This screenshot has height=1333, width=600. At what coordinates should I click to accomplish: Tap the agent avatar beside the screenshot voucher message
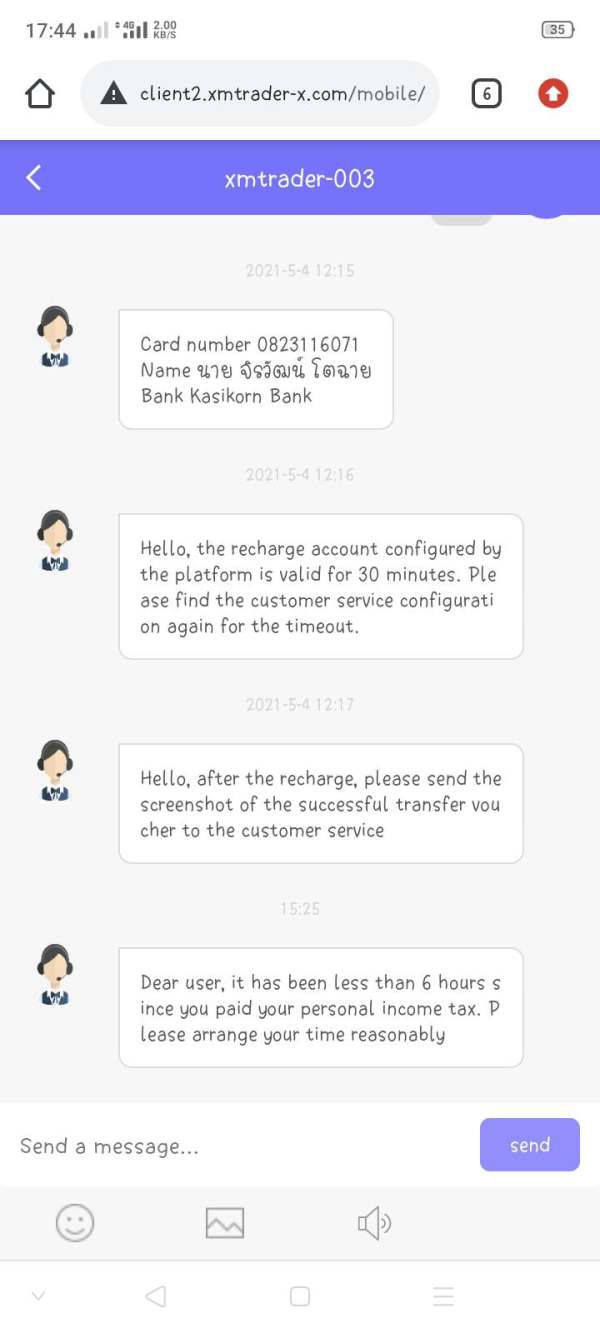coord(55,771)
